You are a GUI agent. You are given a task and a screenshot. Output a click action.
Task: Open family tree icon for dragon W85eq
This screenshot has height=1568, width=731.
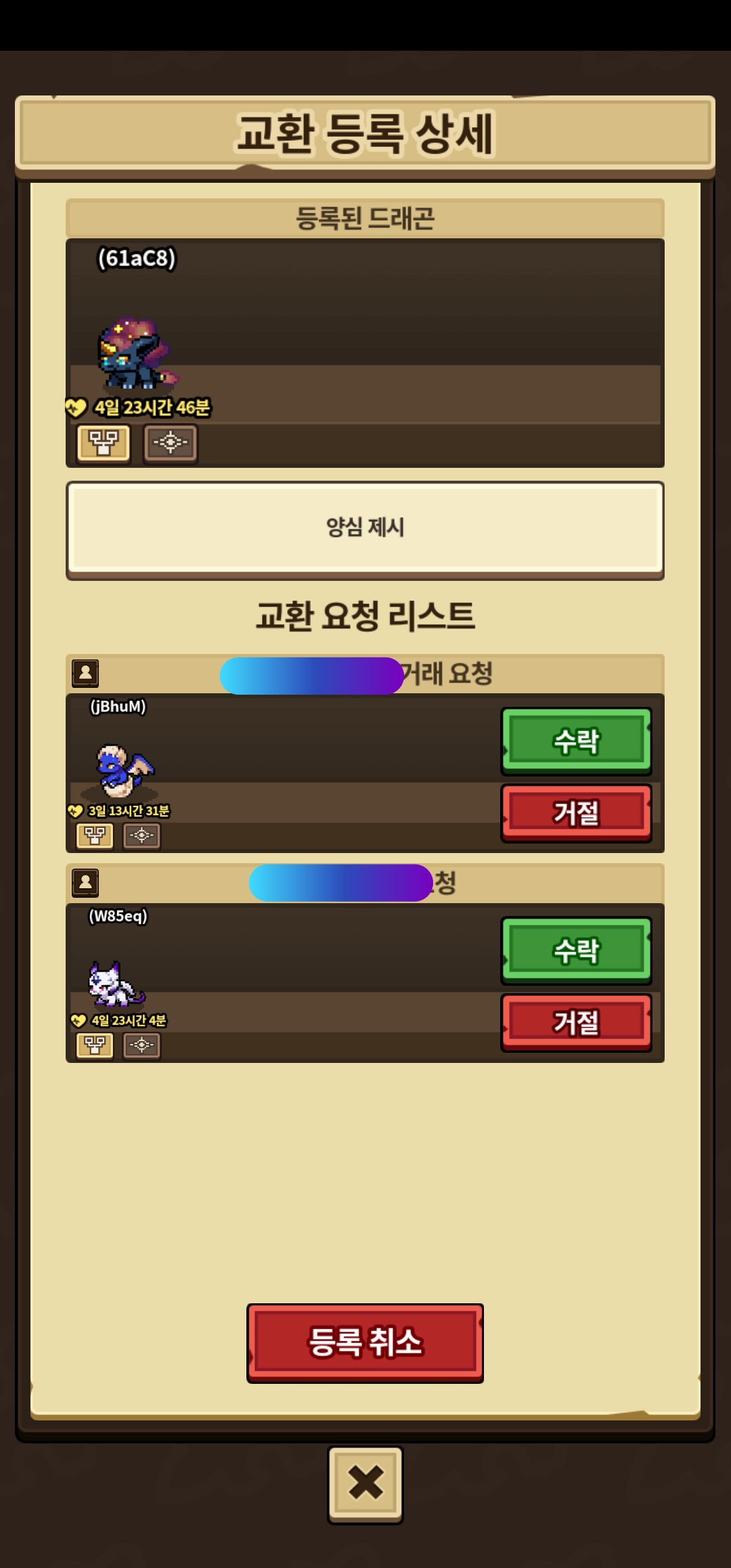[x=95, y=1045]
